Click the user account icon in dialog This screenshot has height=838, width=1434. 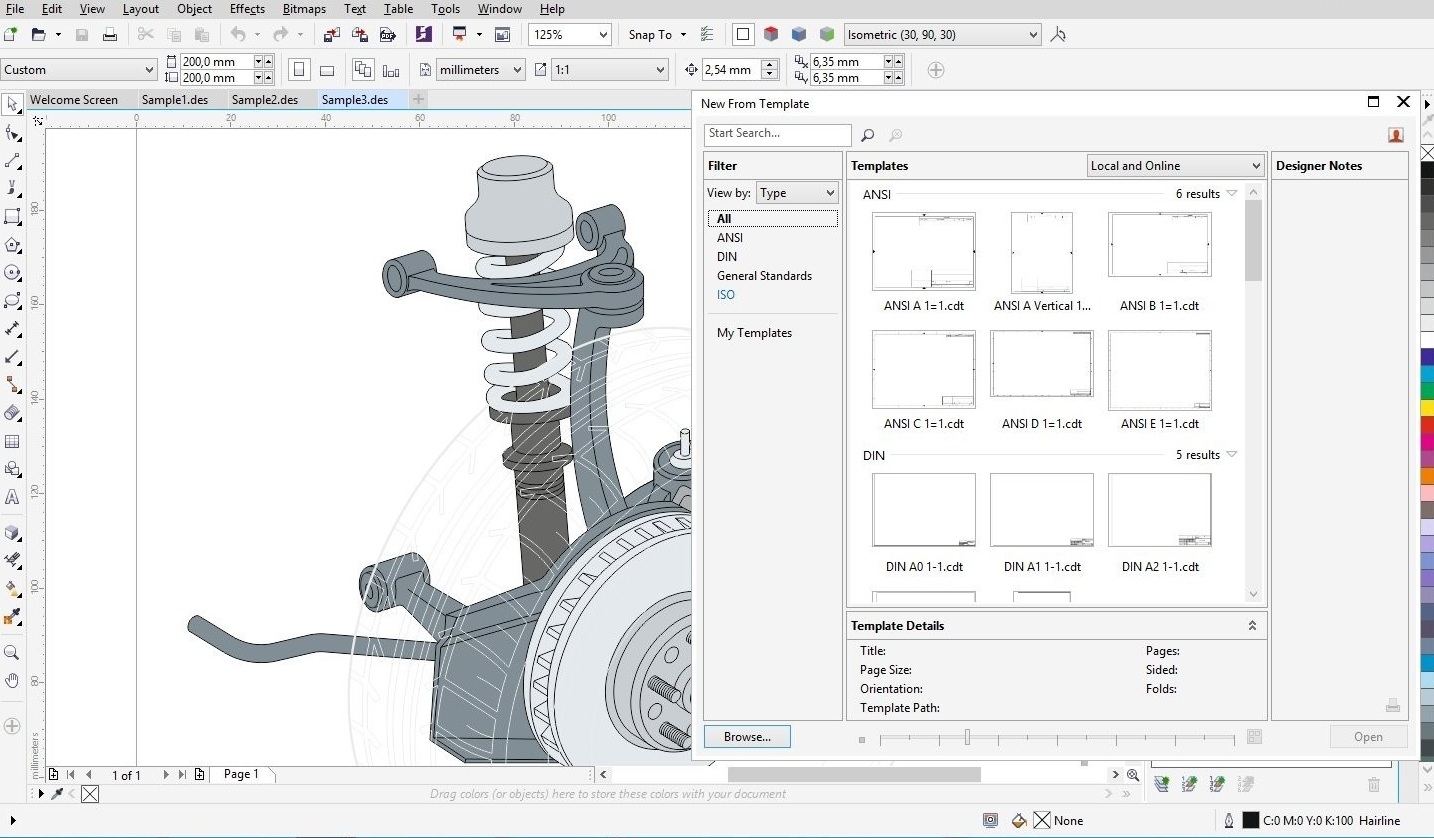click(x=1396, y=135)
